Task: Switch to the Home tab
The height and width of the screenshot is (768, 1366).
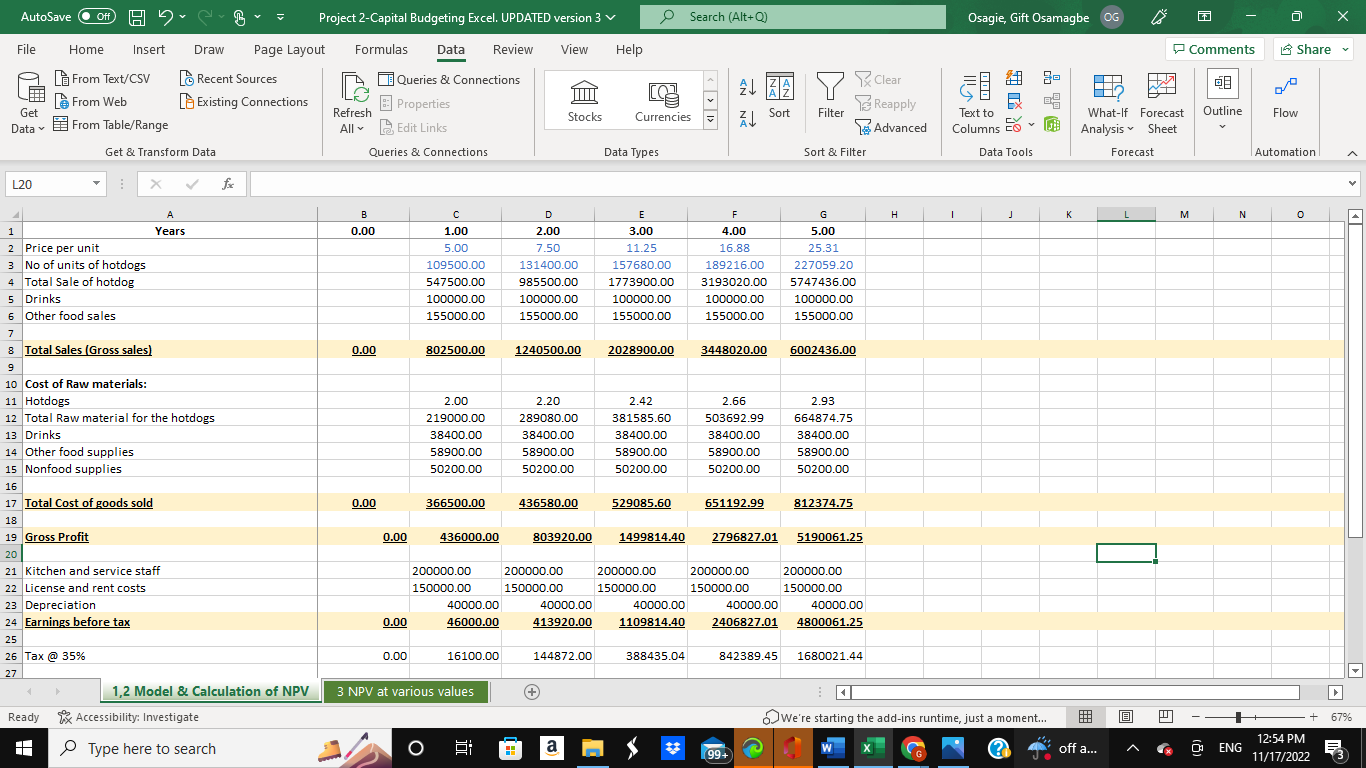Action: [x=86, y=49]
